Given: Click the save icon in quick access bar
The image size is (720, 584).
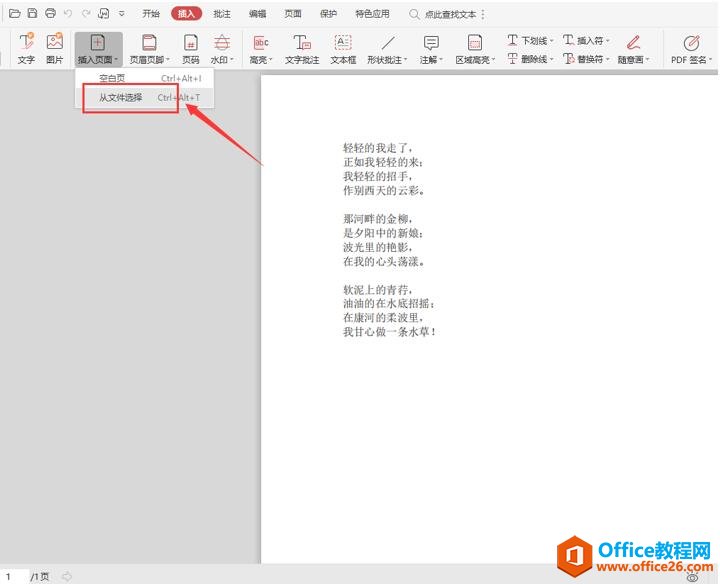Looking at the screenshot, I should click(32, 14).
